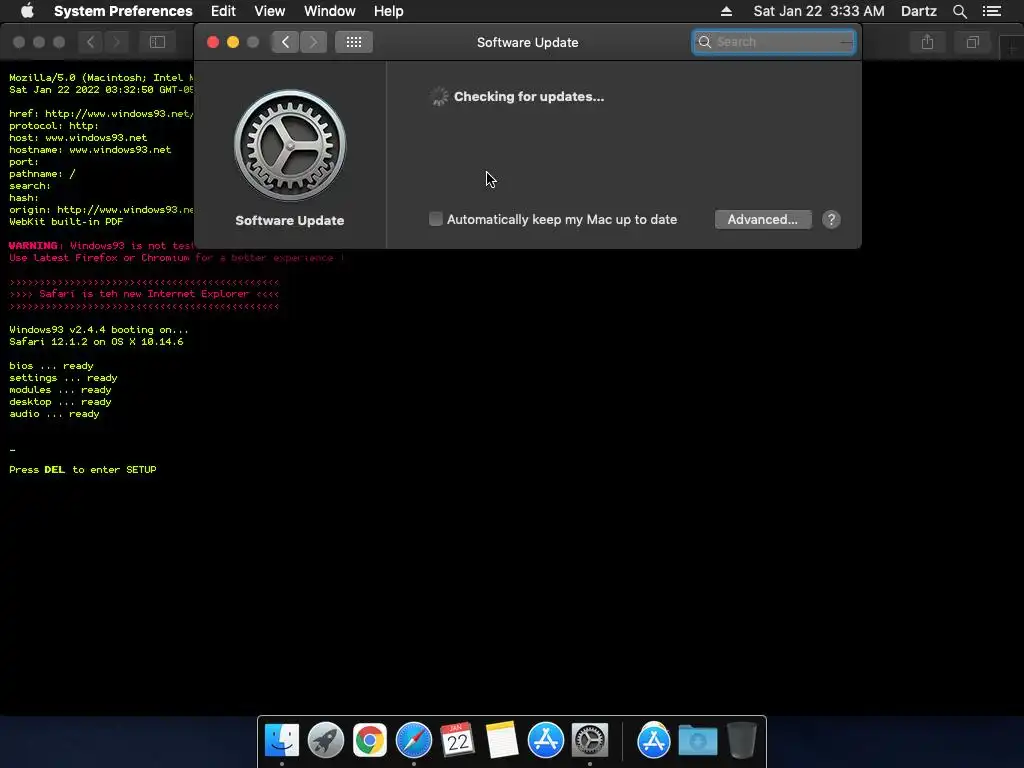Click the date and time in menu bar

[819, 11]
